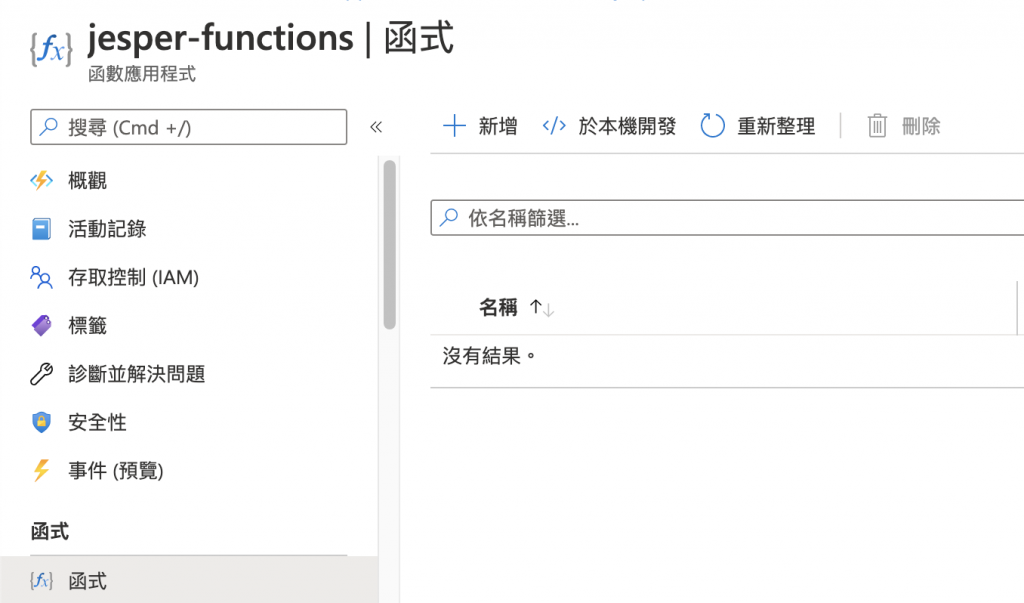This screenshot has width=1024, height=603.
Task: Click 新增 to add a function
Action: tap(480, 125)
